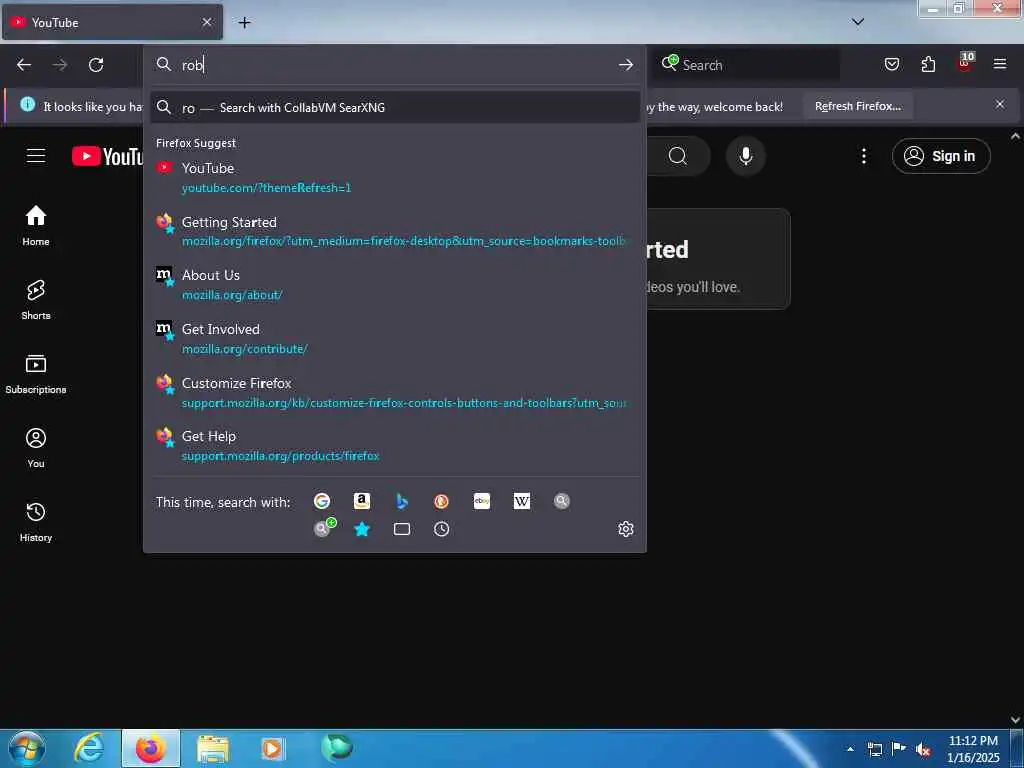
Task: Close the YouTube tab
Action: click(206, 22)
